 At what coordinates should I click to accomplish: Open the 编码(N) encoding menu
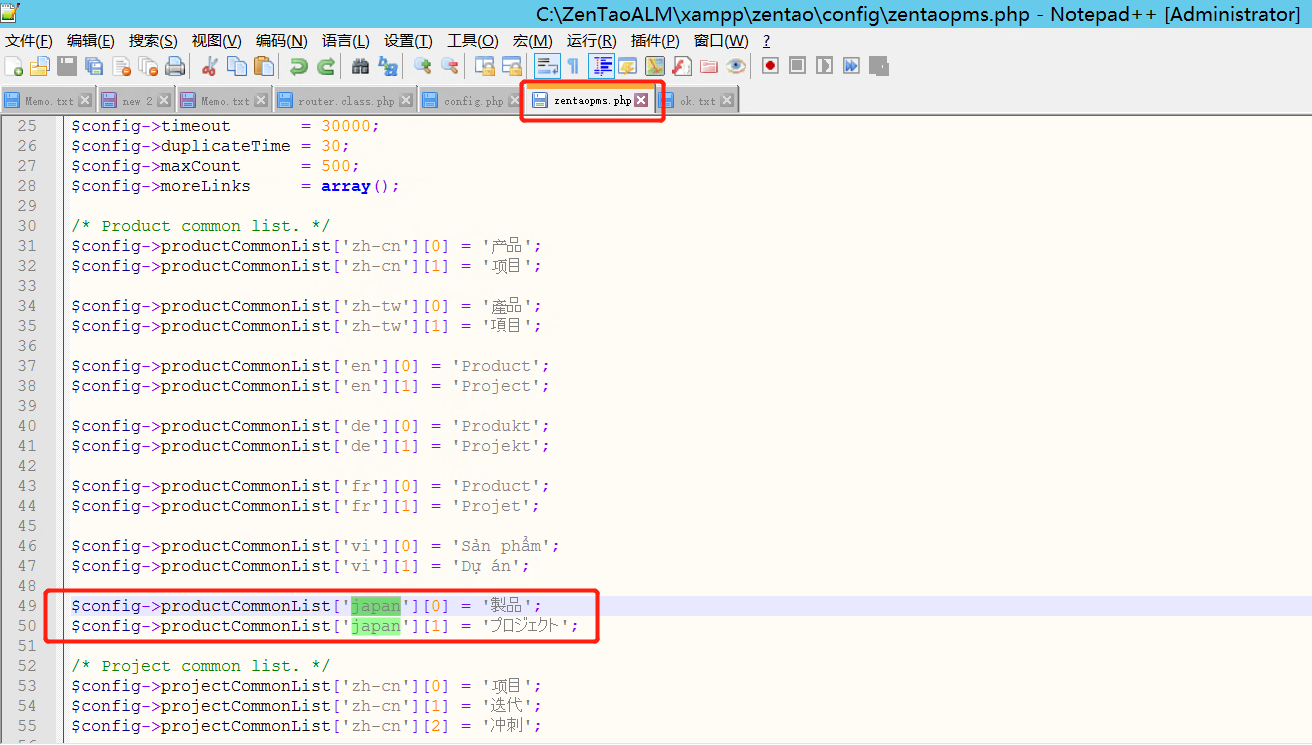(x=281, y=41)
